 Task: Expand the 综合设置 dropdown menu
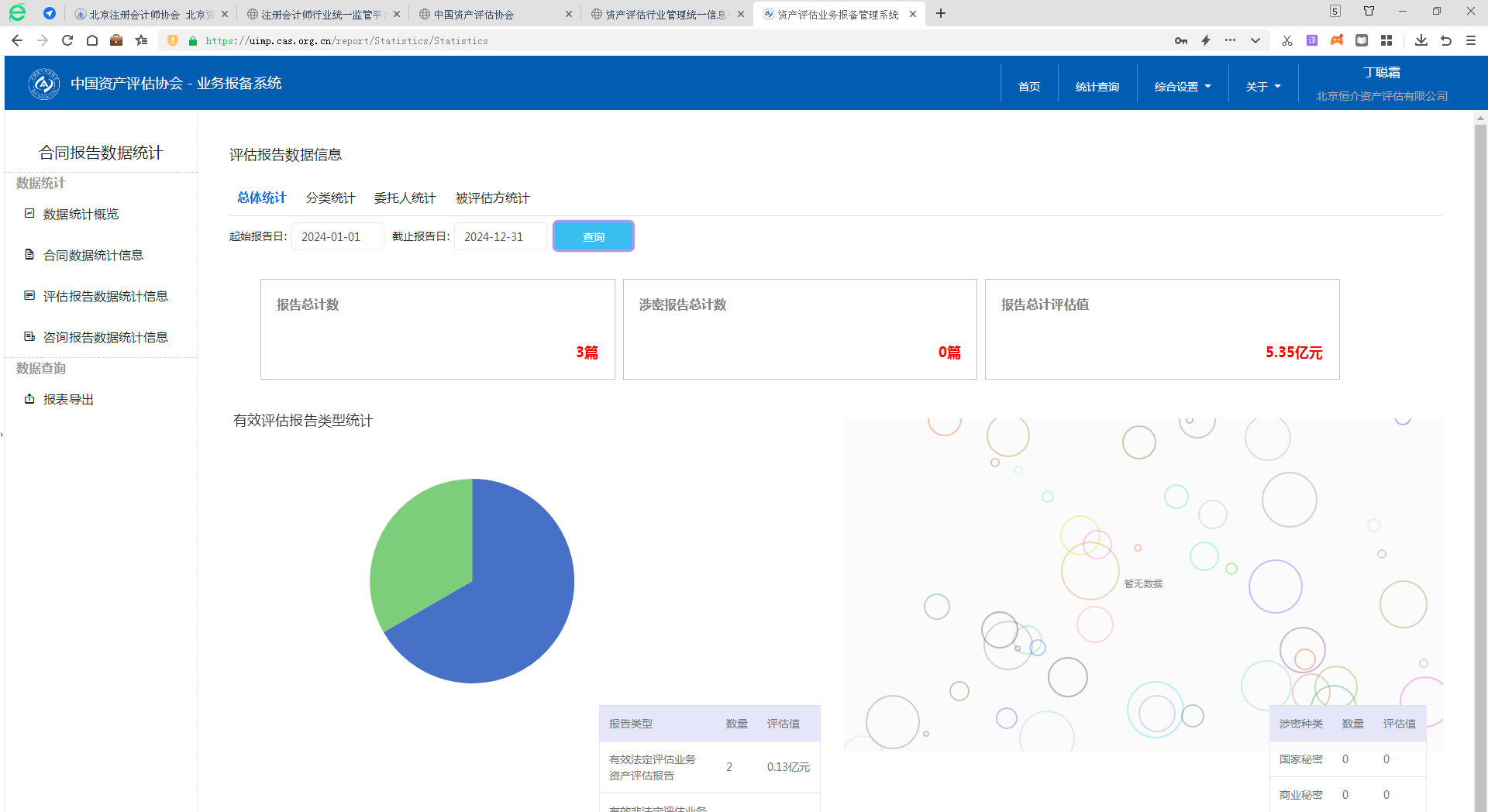(x=1182, y=87)
